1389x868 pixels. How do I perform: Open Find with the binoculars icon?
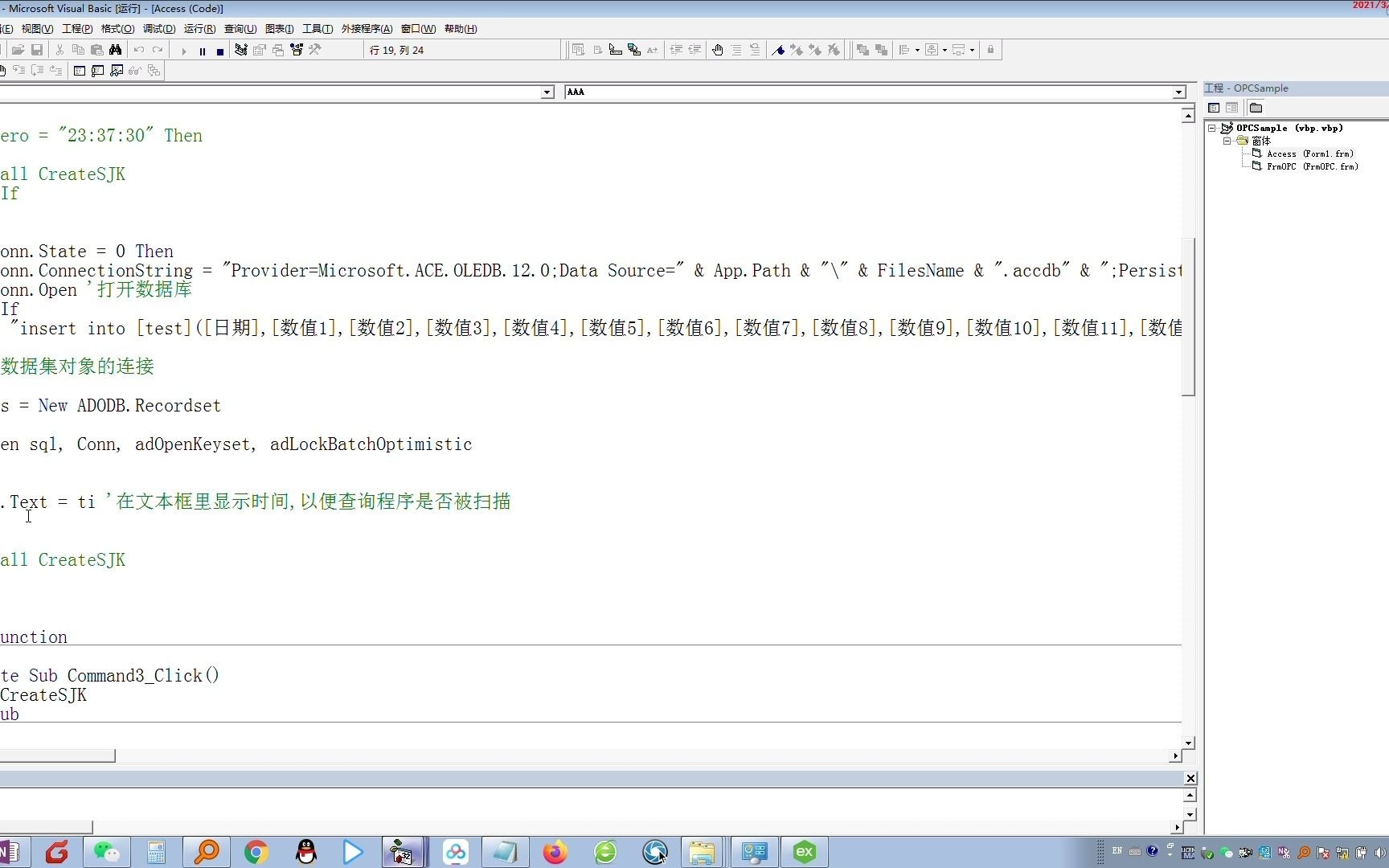[116, 50]
